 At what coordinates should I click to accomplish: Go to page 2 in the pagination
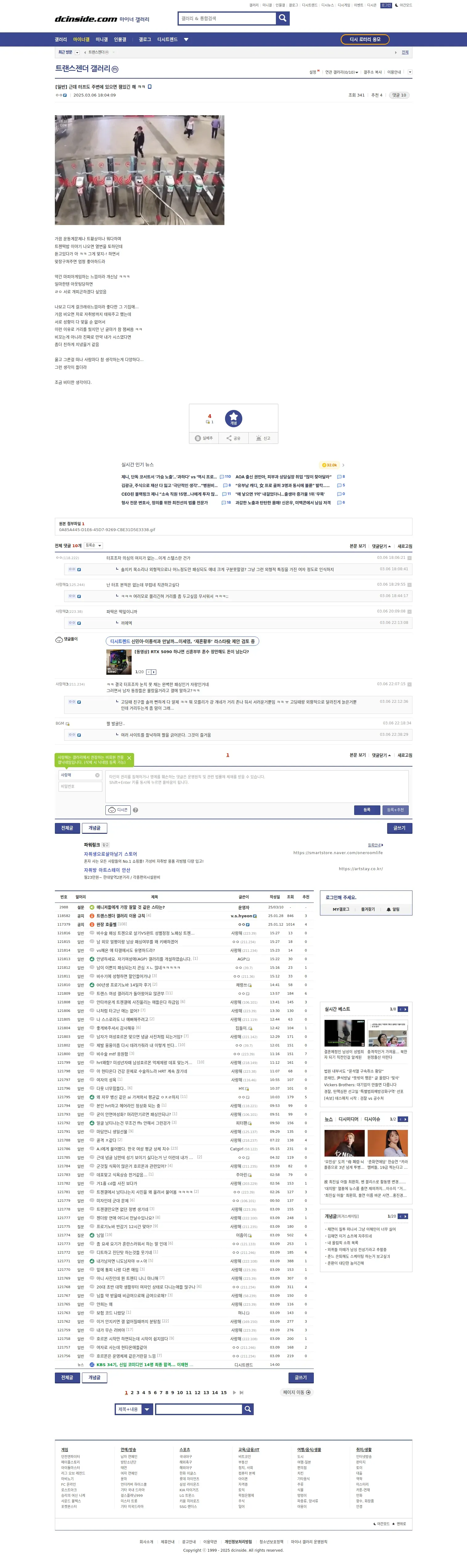[x=132, y=1392]
